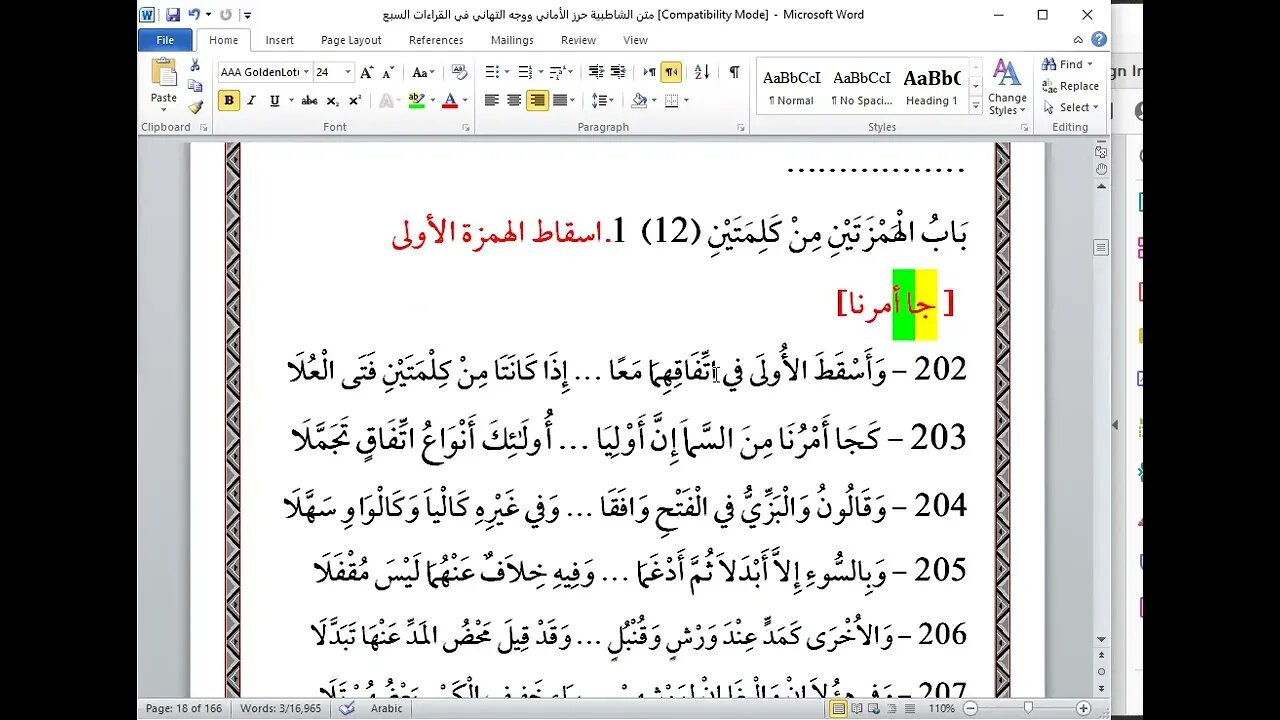1280x720 pixels.
Task: Apply the Heading 1 style
Action: [x=932, y=86]
